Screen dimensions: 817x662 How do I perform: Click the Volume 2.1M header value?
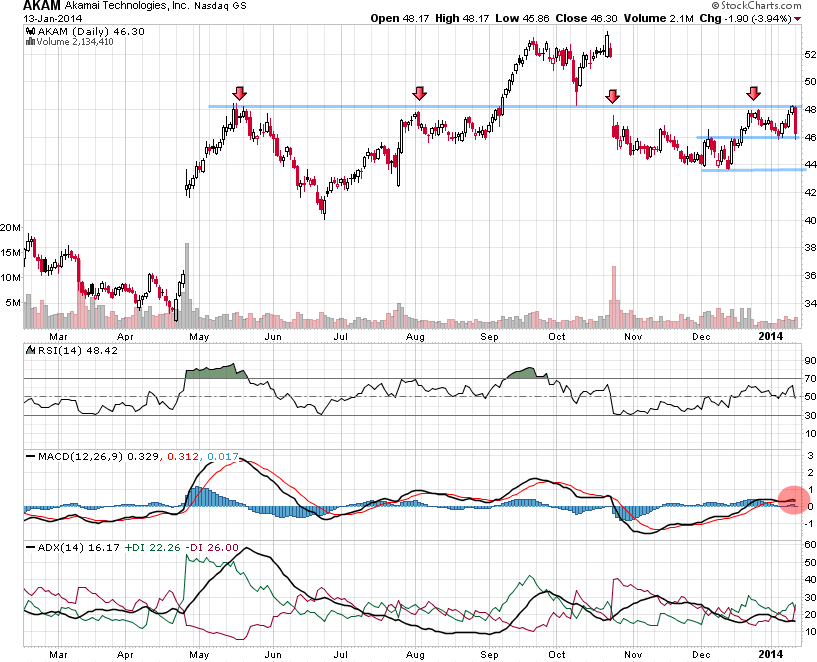[659, 18]
